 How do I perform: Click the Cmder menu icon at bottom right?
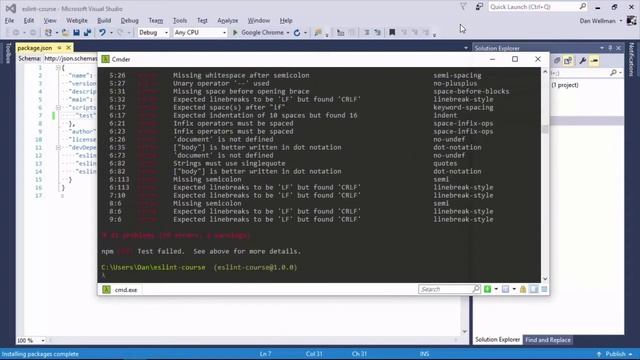[544, 289]
